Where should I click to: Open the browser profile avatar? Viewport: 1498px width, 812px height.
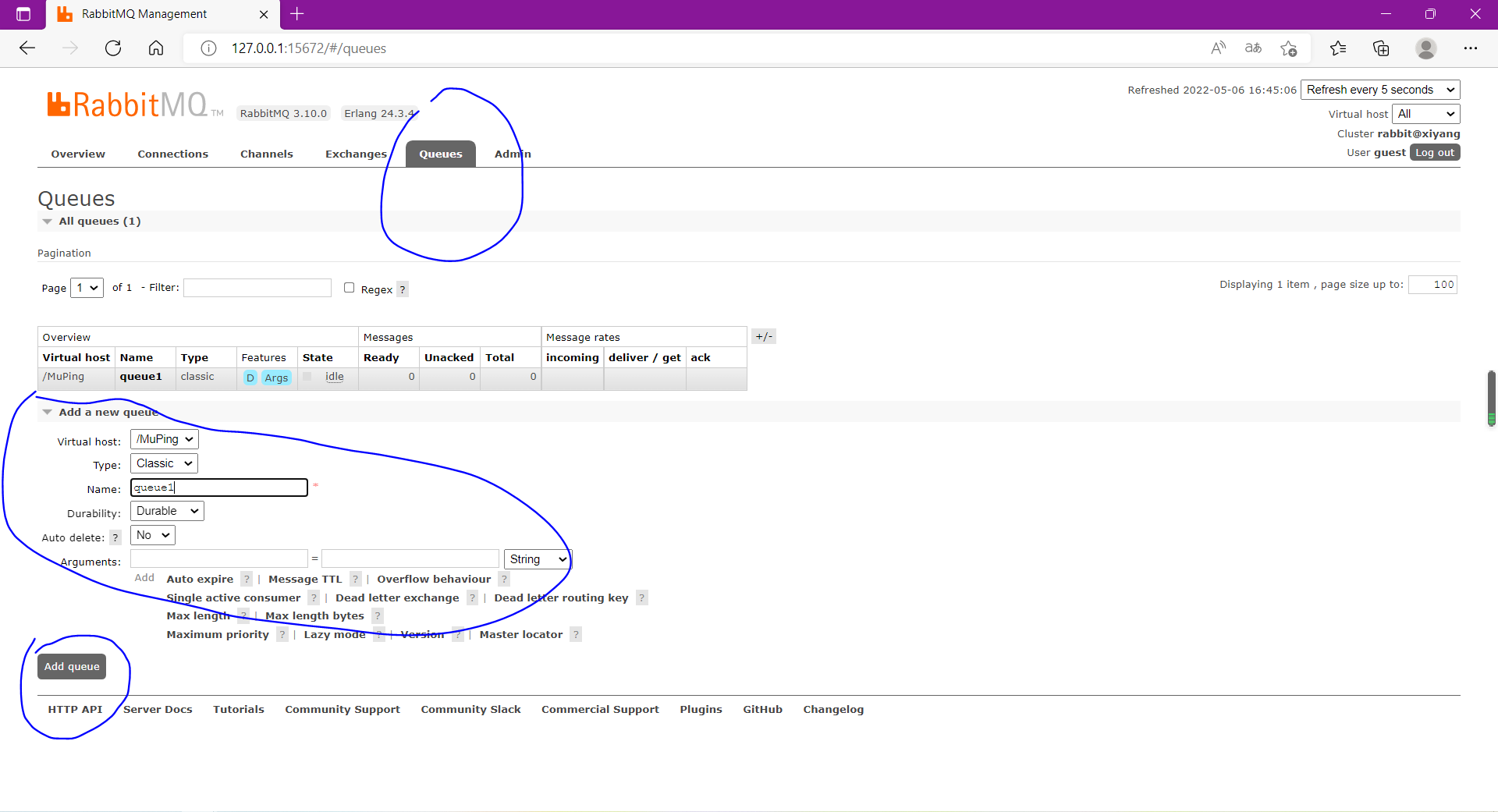[1426, 48]
